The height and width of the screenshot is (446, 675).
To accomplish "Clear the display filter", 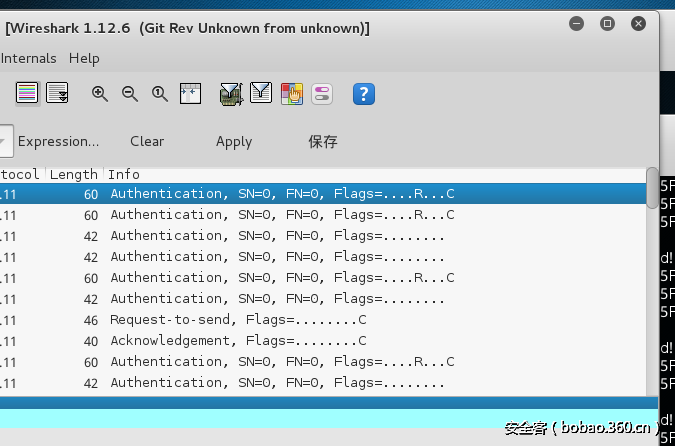I will point(147,141).
